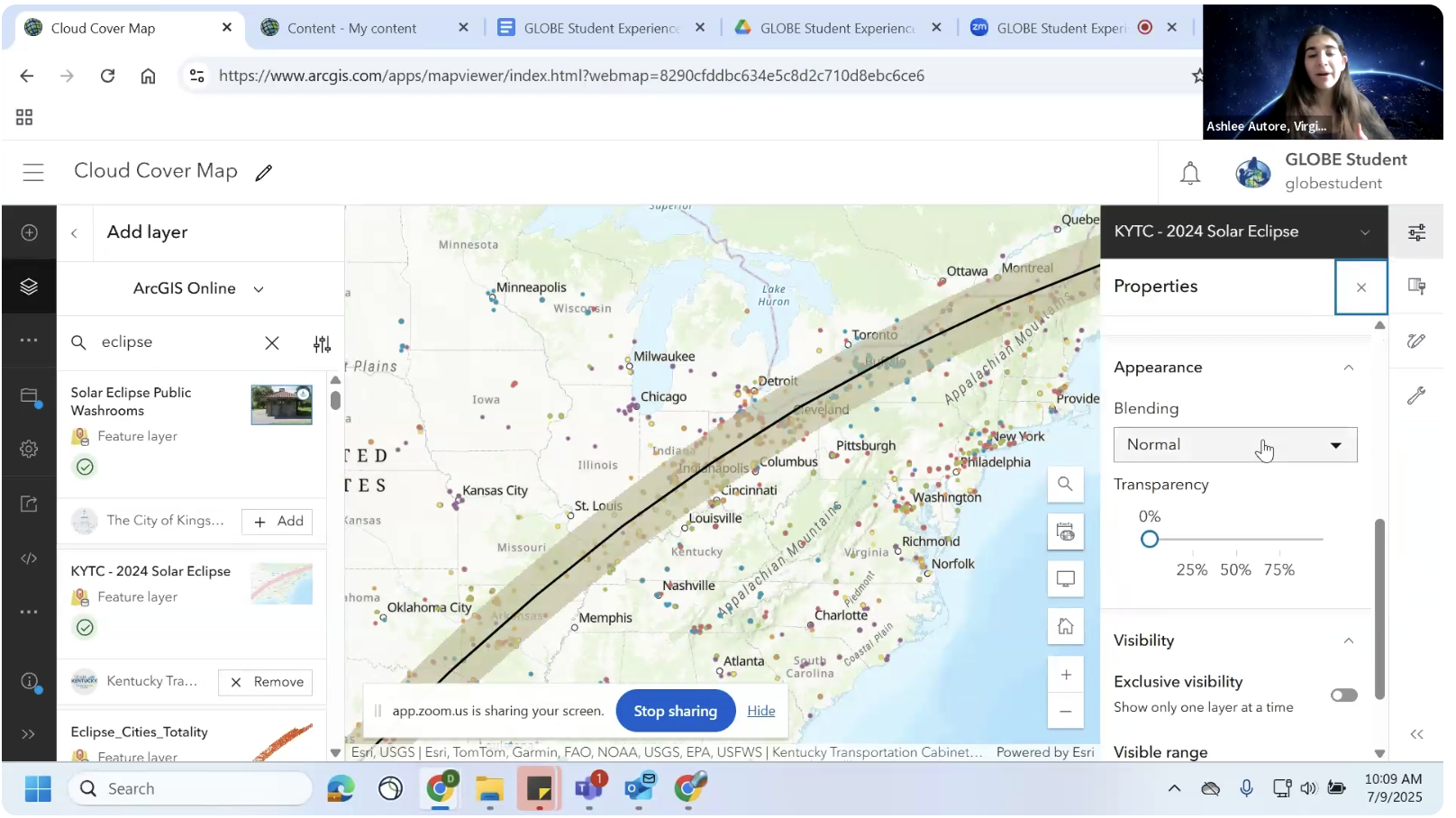Open the Layers panel icon

(x=29, y=286)
